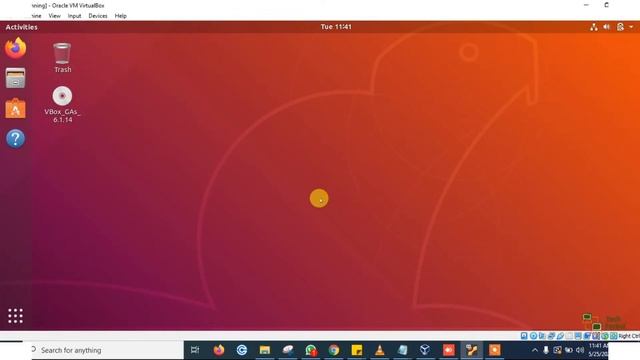Viewport: 640px width, 360px height.
Task: Click the Windows tray volume speaker icon
Action: pyautogui.click(x=580, y=350)
